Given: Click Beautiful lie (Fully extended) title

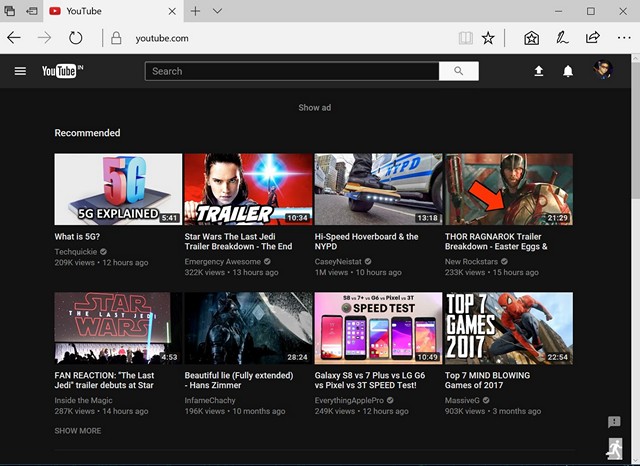Looking at the screenshot, I should (239, 380).
